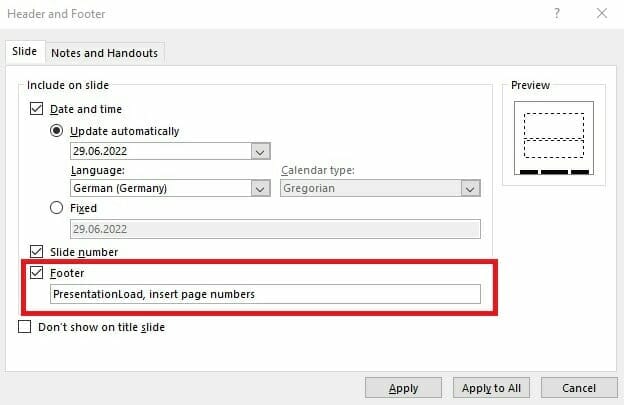Click the Footer text input field
The width and height of the screenshot is (624, 405).
[x=265, y=294]
